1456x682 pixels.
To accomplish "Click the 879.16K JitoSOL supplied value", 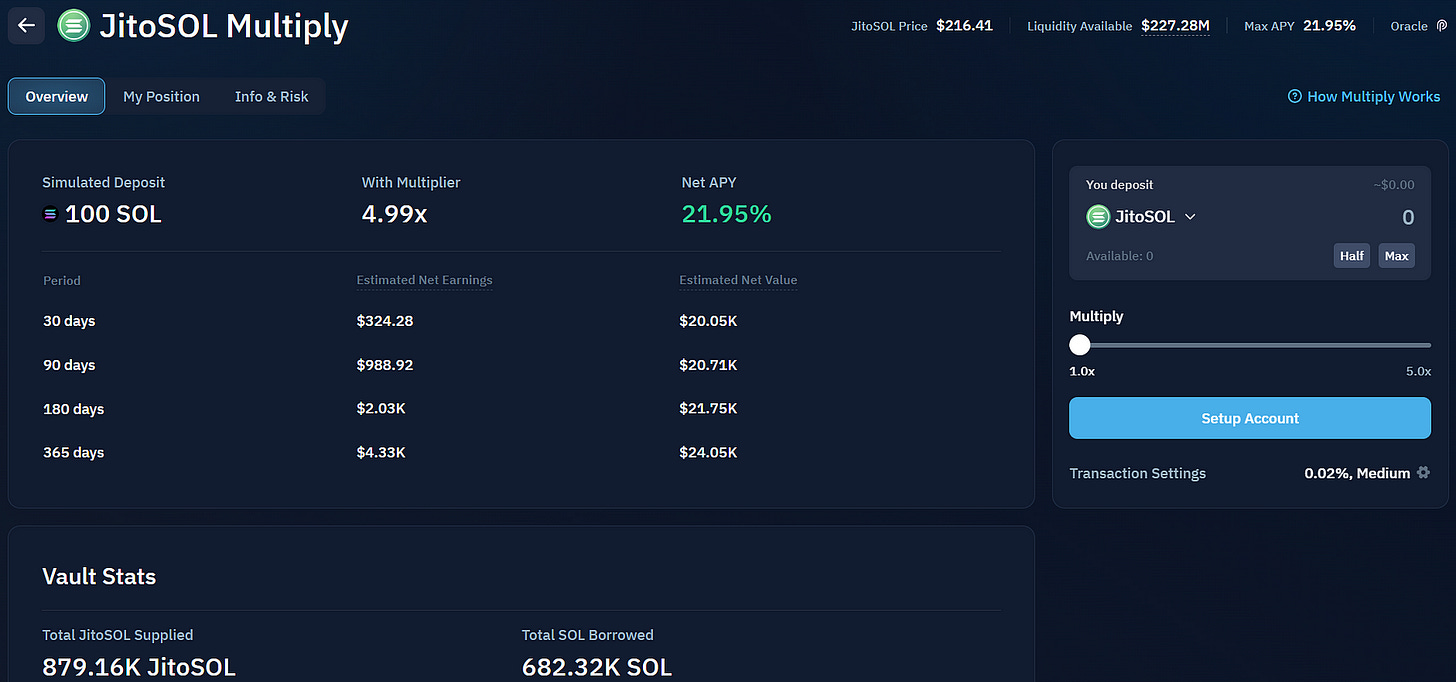I will click(139, 667).
